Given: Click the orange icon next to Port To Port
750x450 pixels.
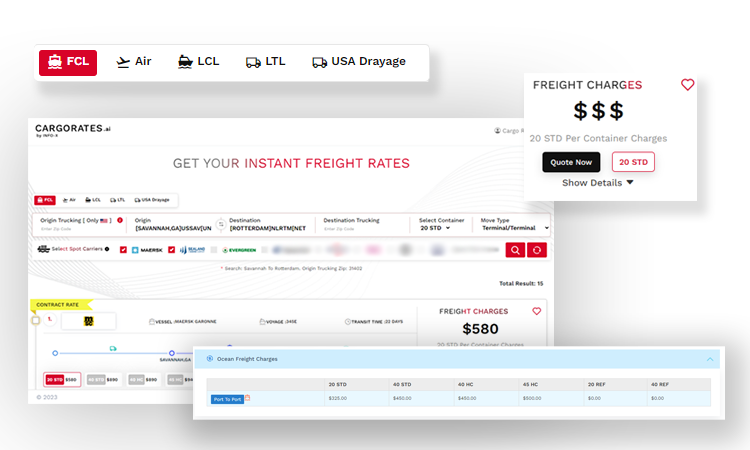Looking at the screenshot, I should click(x=247, y=398).
